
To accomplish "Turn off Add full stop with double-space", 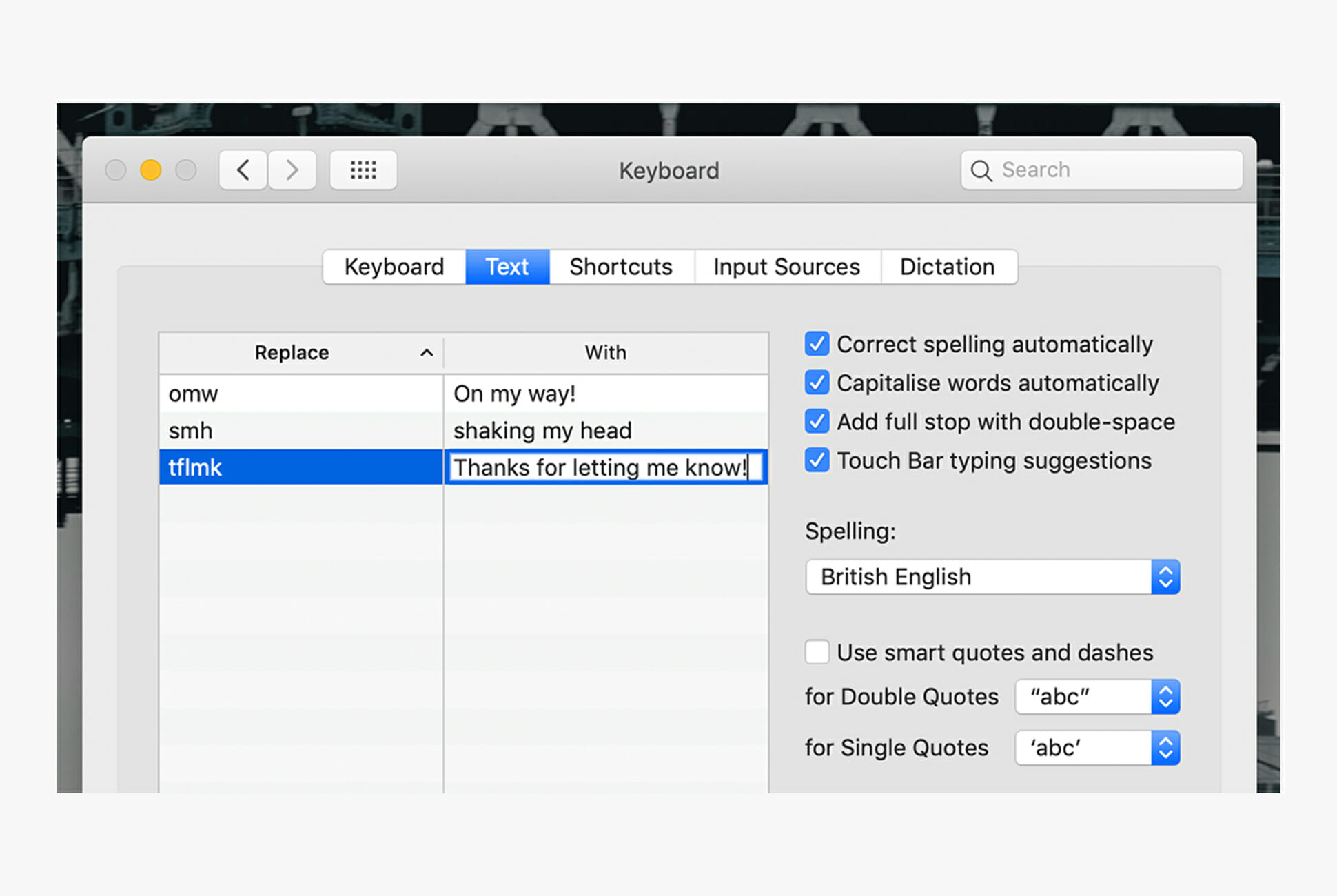I will tap(817, 421).
